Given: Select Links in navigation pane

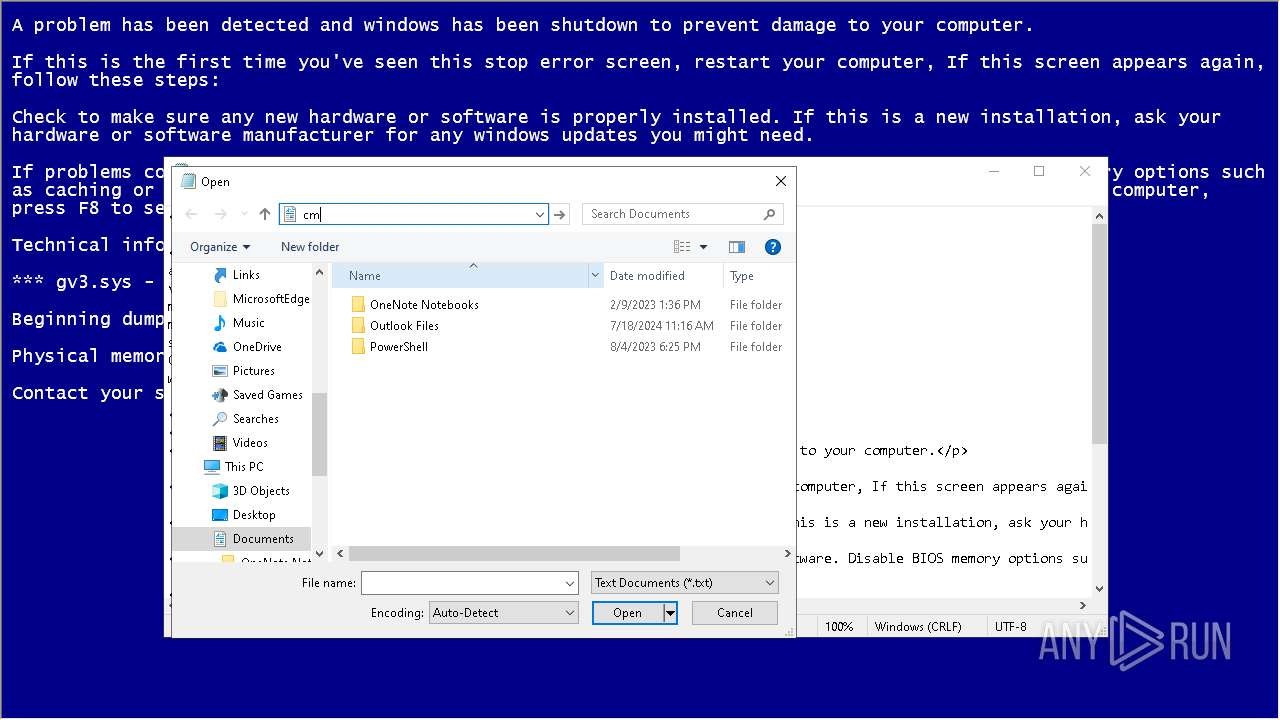Looking at the screenshot, I should [x=246, y=275].
